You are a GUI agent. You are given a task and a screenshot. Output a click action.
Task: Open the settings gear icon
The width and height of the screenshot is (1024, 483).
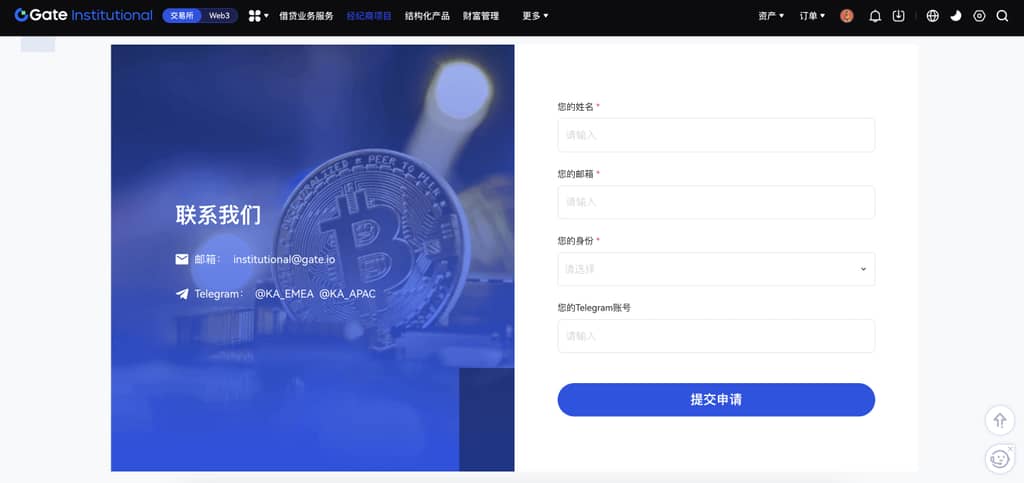979,16
